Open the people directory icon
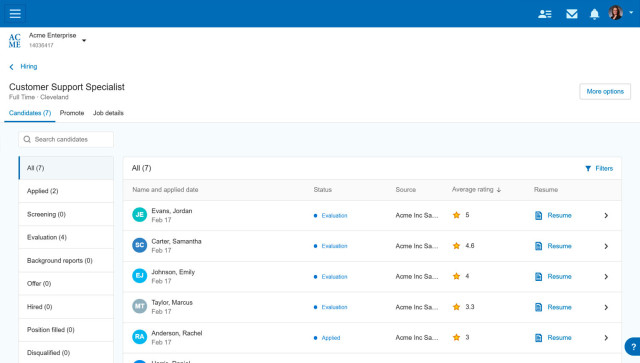Image resolution: width=640 pixels, height=363 pixels. pyautogui.click(x=545, y=14)
